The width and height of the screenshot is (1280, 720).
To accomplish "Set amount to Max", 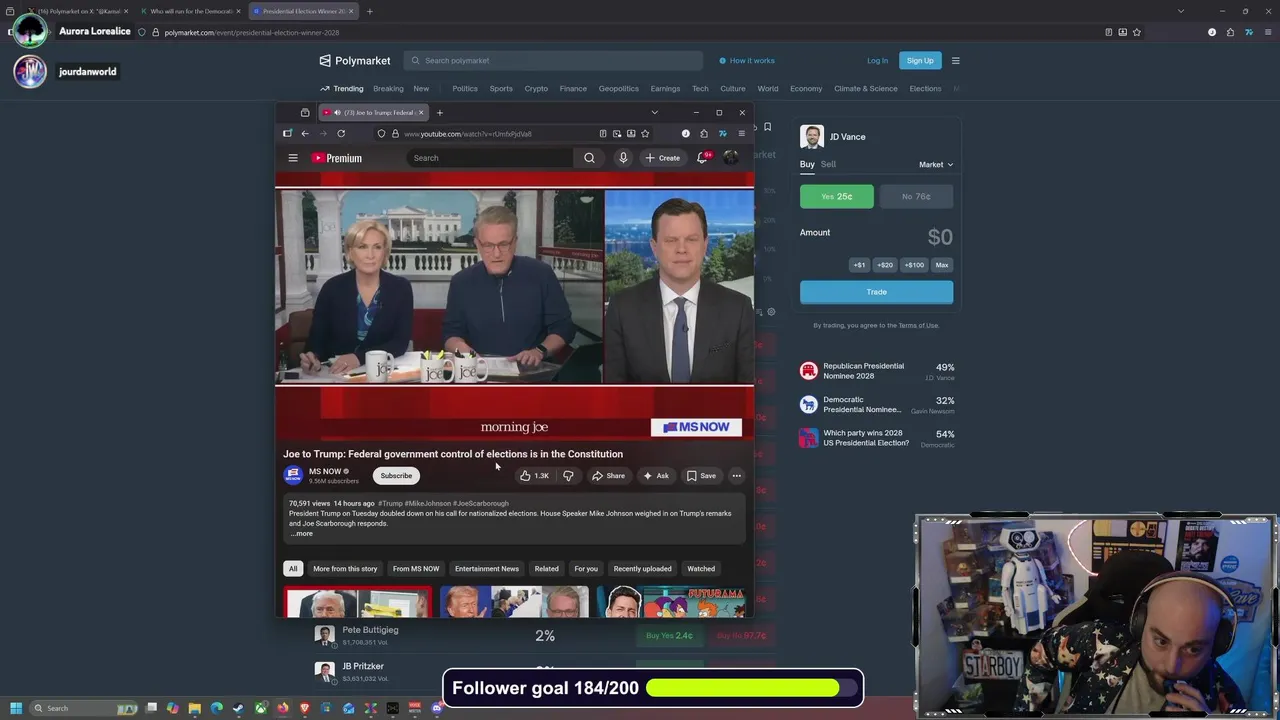I will [x=942, y=265].
